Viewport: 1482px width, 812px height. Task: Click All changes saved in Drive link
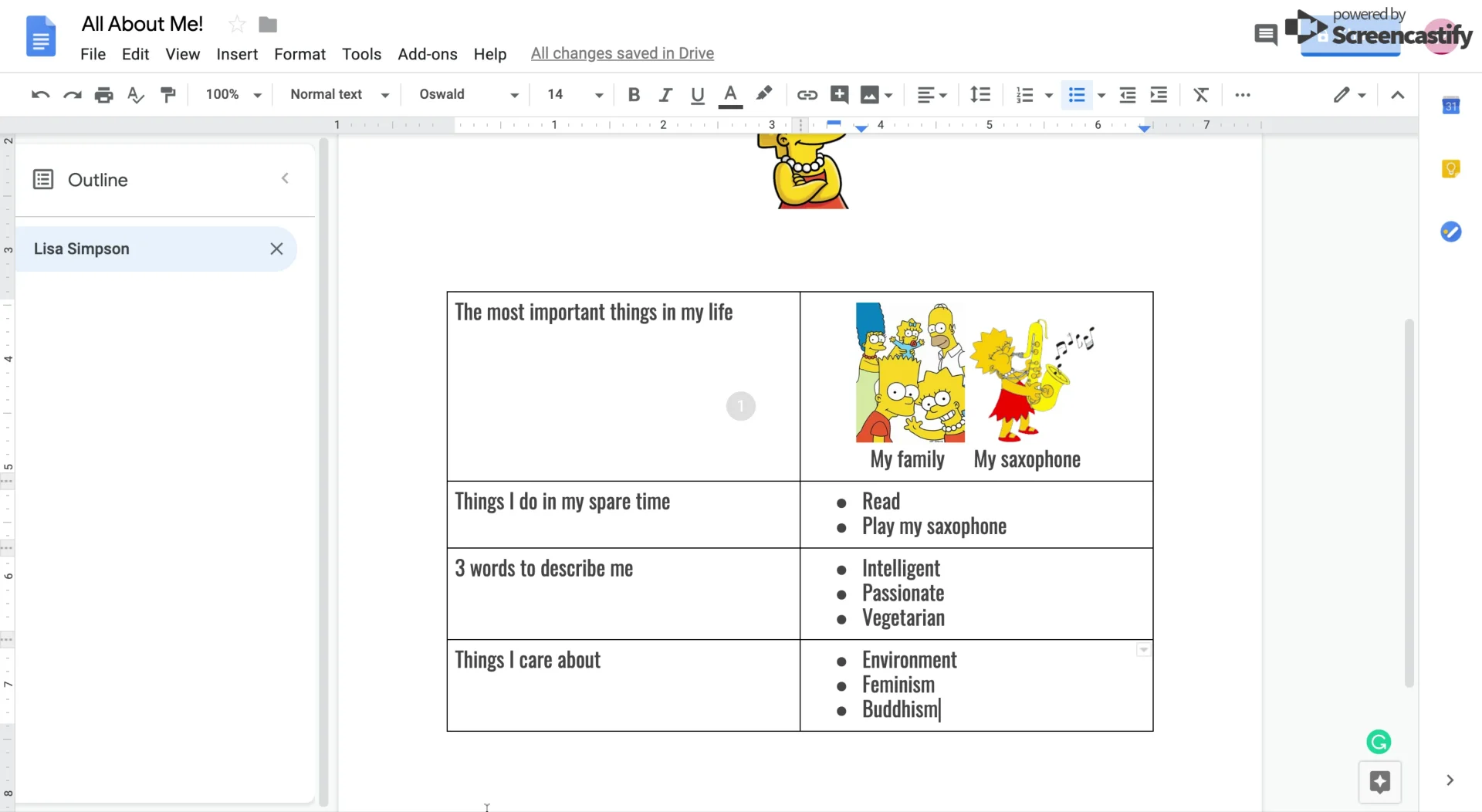tap(622, 53)
